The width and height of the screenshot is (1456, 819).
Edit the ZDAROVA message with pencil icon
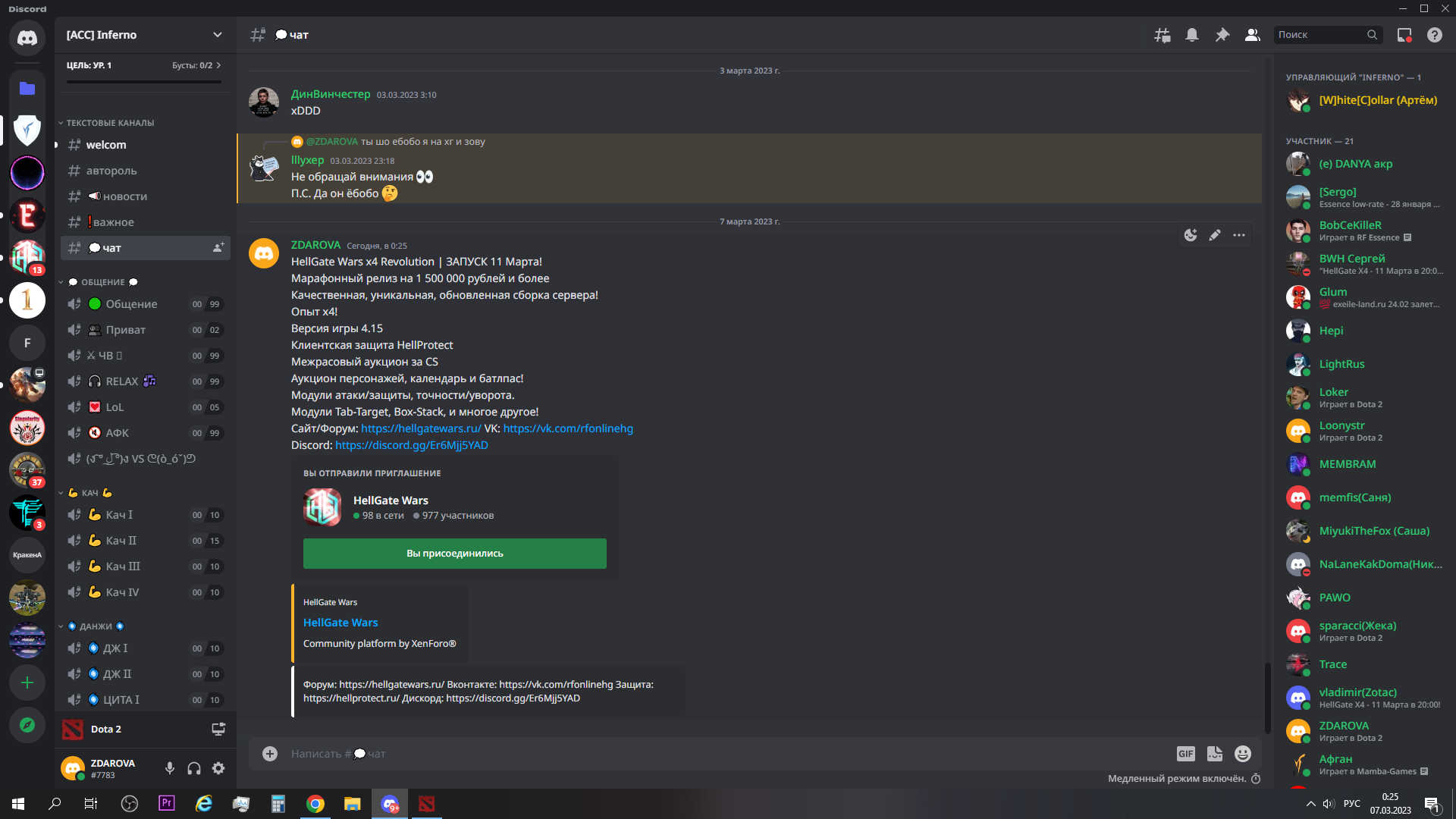(1215, 235)
